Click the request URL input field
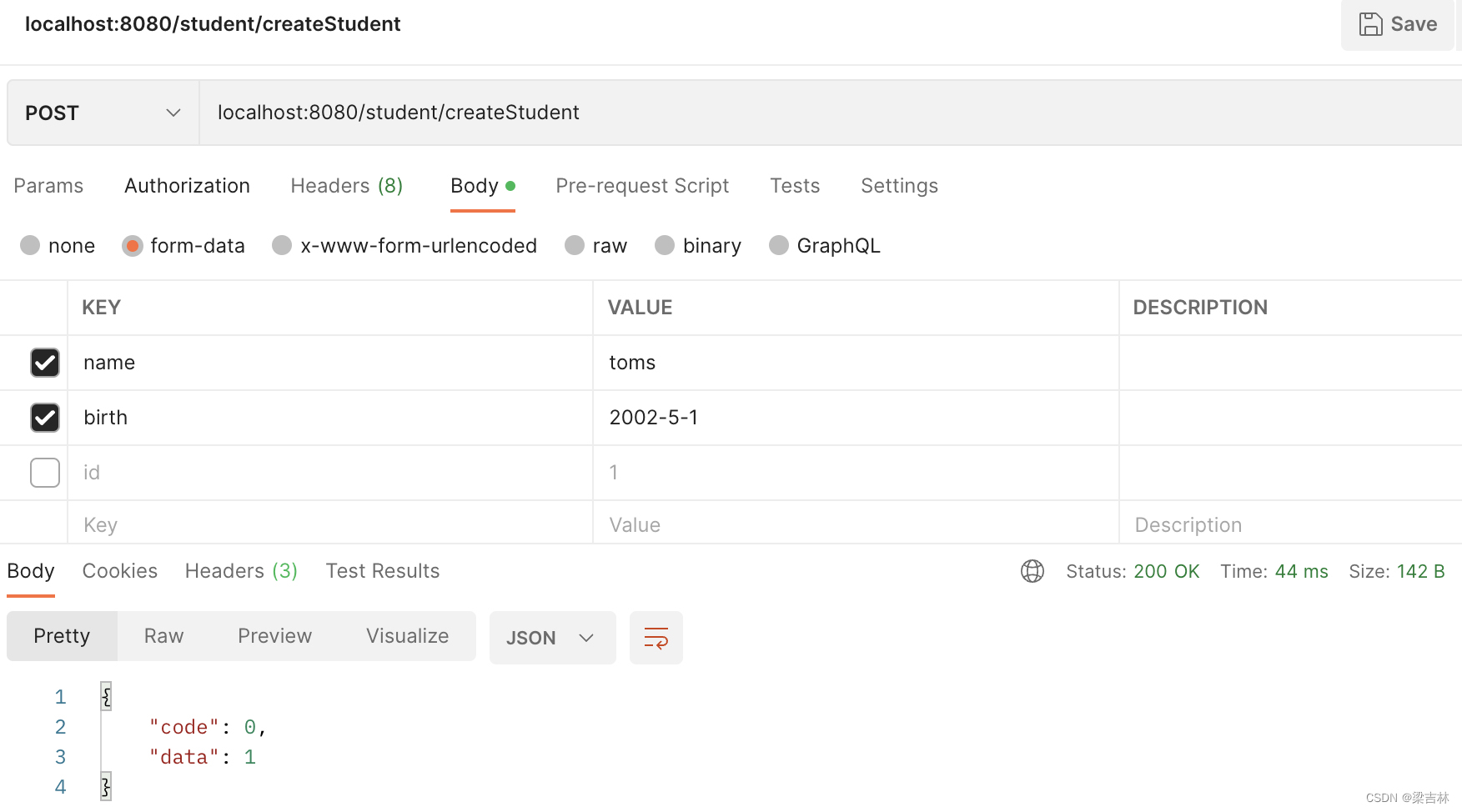The image size is (1462, 812). click(x=830, y=113)
